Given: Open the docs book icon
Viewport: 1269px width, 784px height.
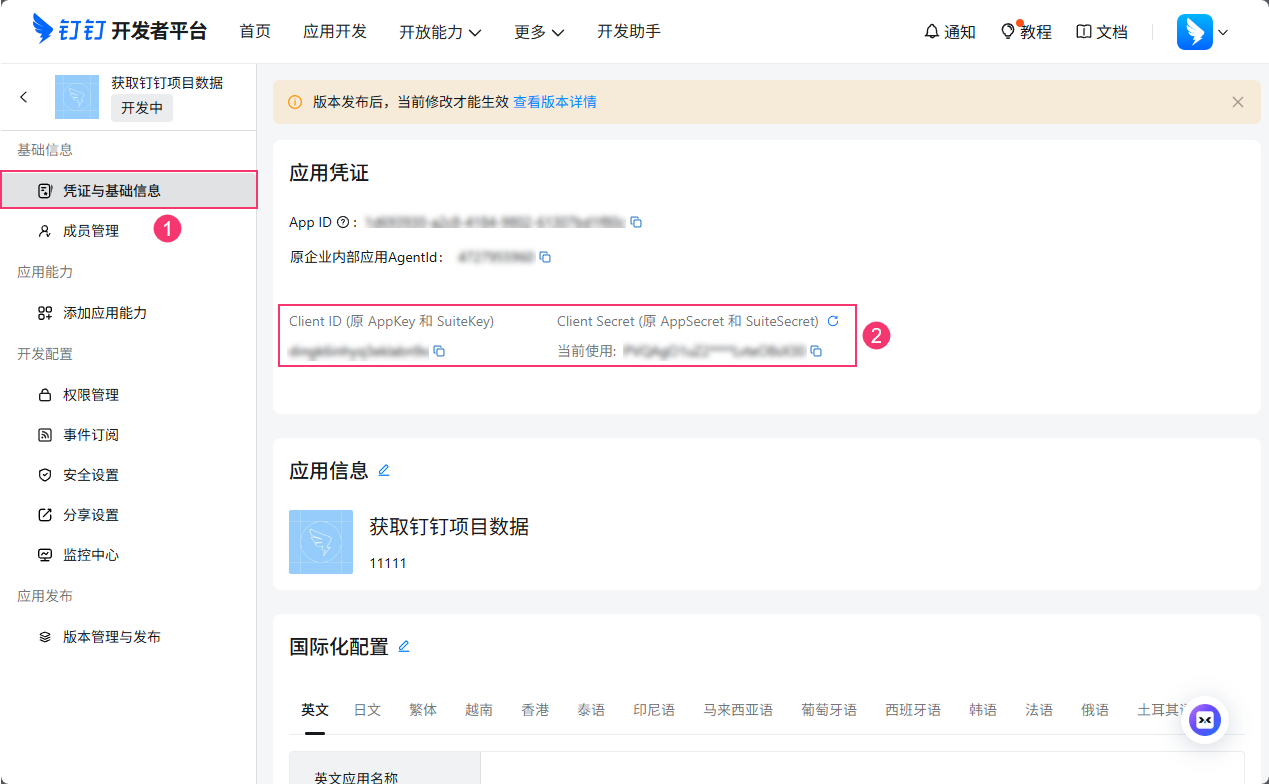Looking at the screenshot, I should coord(1084,32).
